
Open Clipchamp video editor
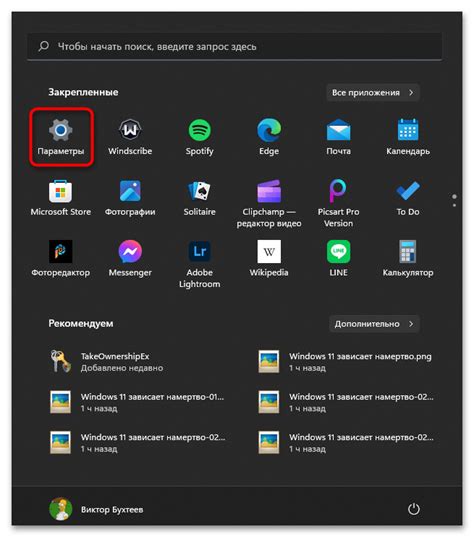point(269,204)
